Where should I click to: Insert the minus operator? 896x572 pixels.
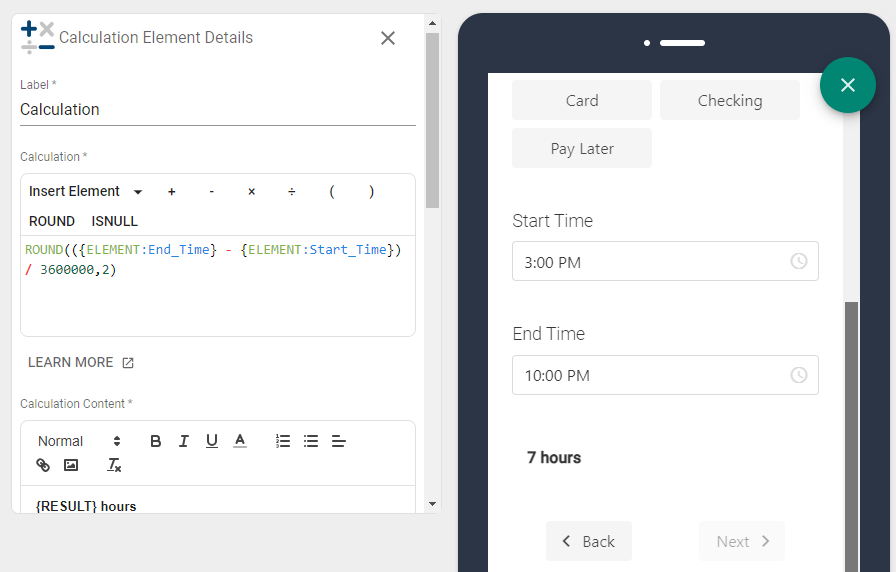(x=211, y=192)
